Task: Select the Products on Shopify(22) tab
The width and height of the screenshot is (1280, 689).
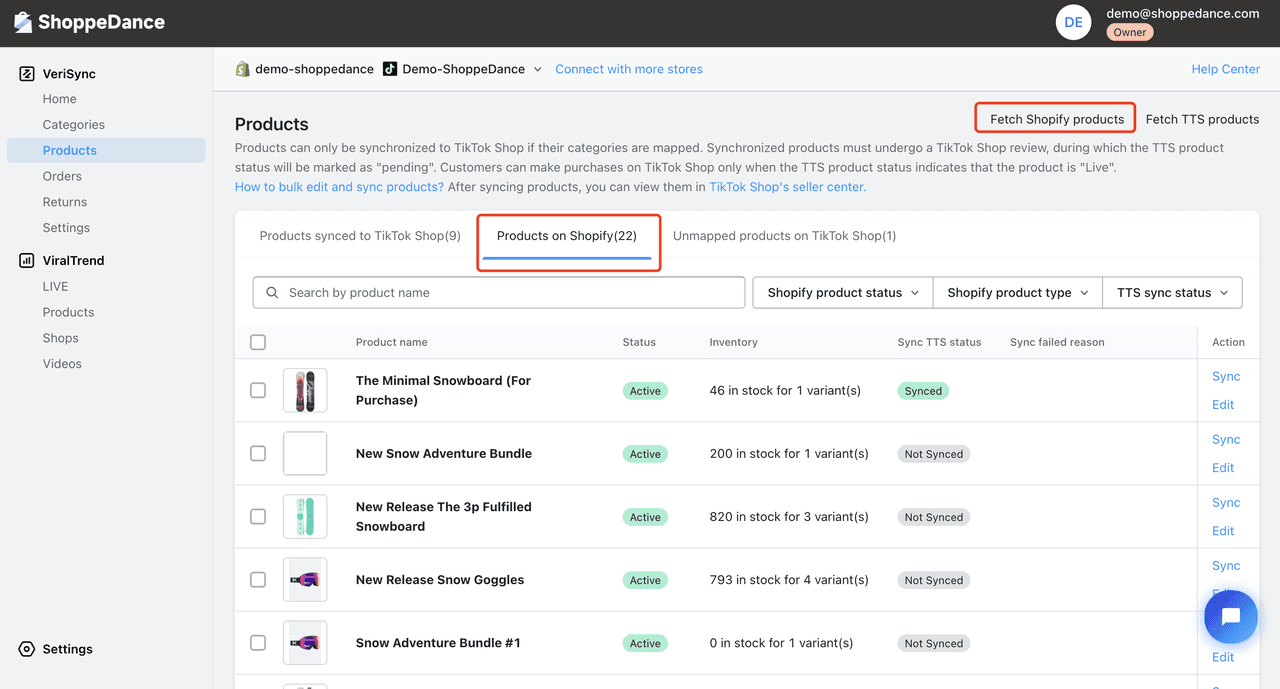Action: pyautogui.click(x=567, y=236)
